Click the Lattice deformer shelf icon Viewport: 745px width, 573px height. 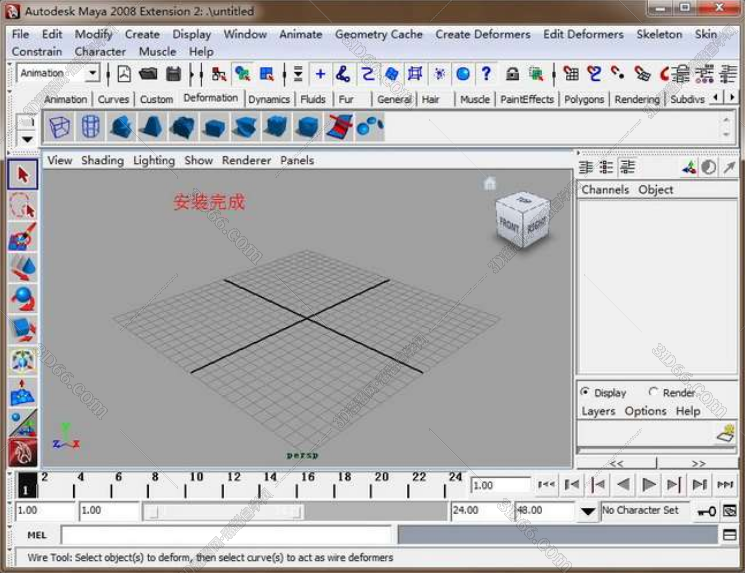tap(60, 127)
